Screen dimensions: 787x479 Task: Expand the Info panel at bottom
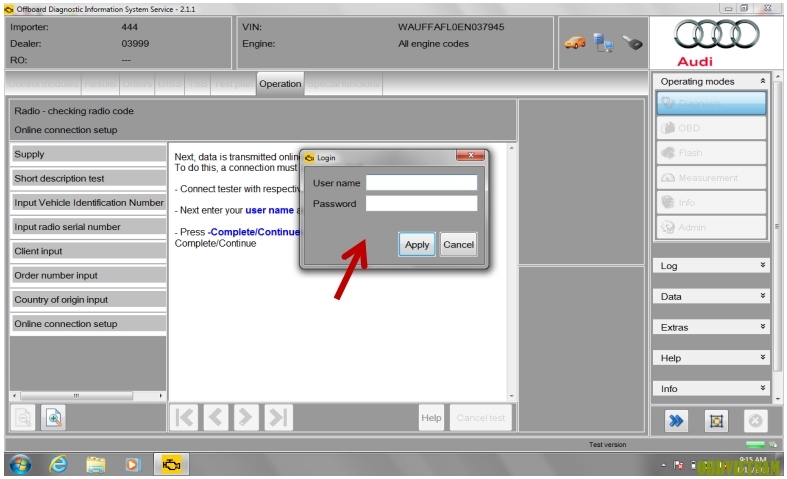coord(711,388)
